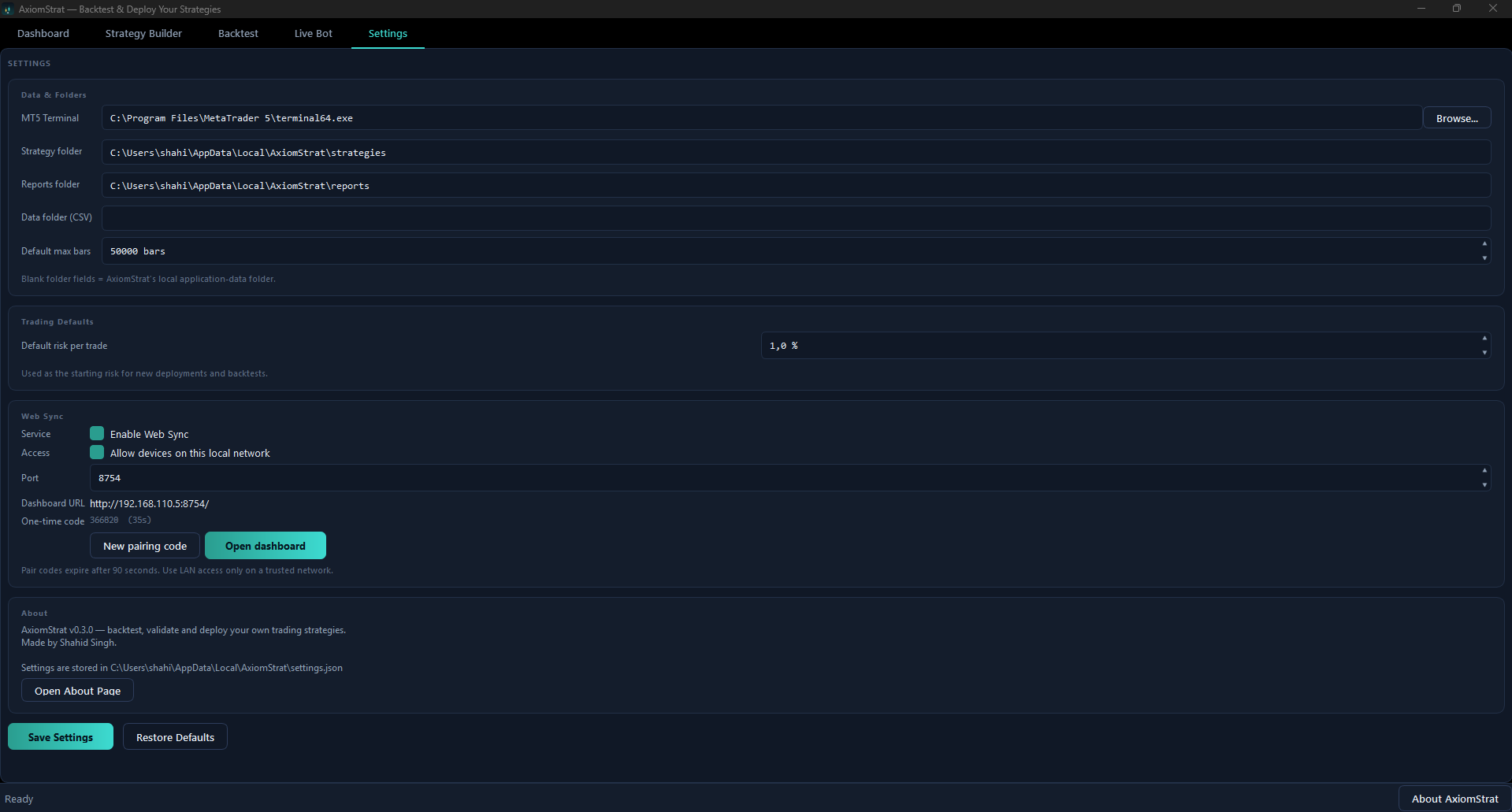Click the AxiomStrat app icon in title bar

[x=8, y=9]
